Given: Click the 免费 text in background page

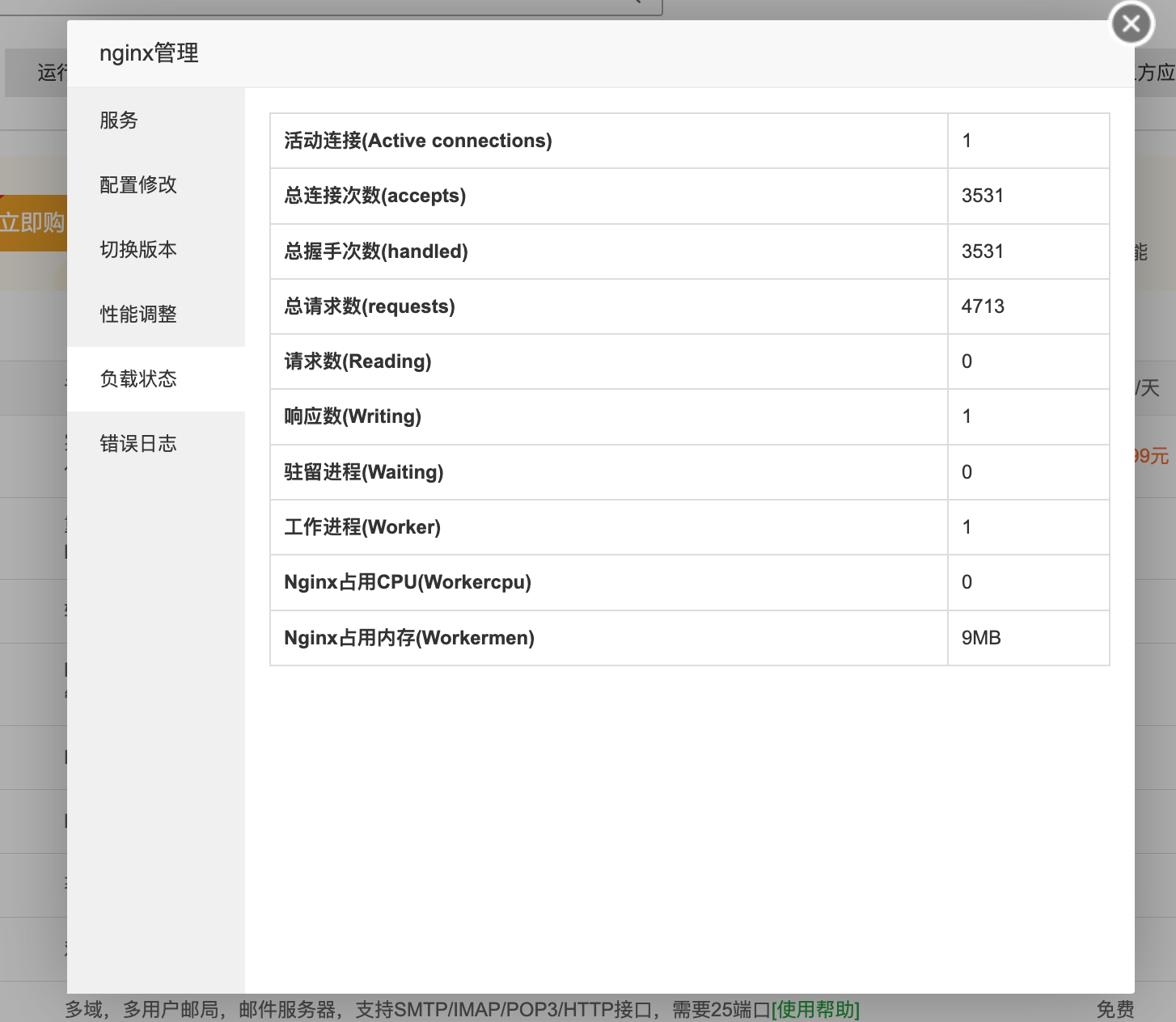Looking at the screenshot, I should click(1115, 1009).
